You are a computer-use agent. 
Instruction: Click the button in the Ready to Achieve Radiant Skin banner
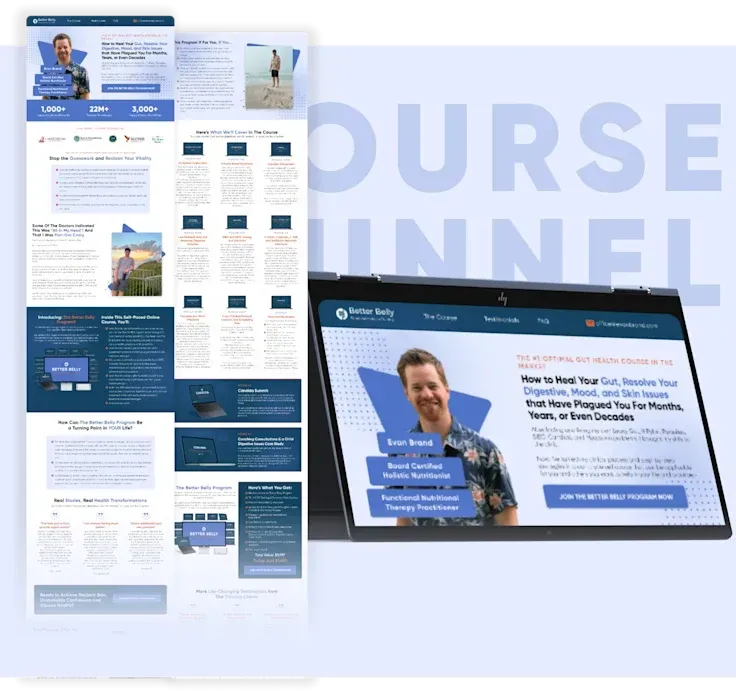tap(137, 598)
